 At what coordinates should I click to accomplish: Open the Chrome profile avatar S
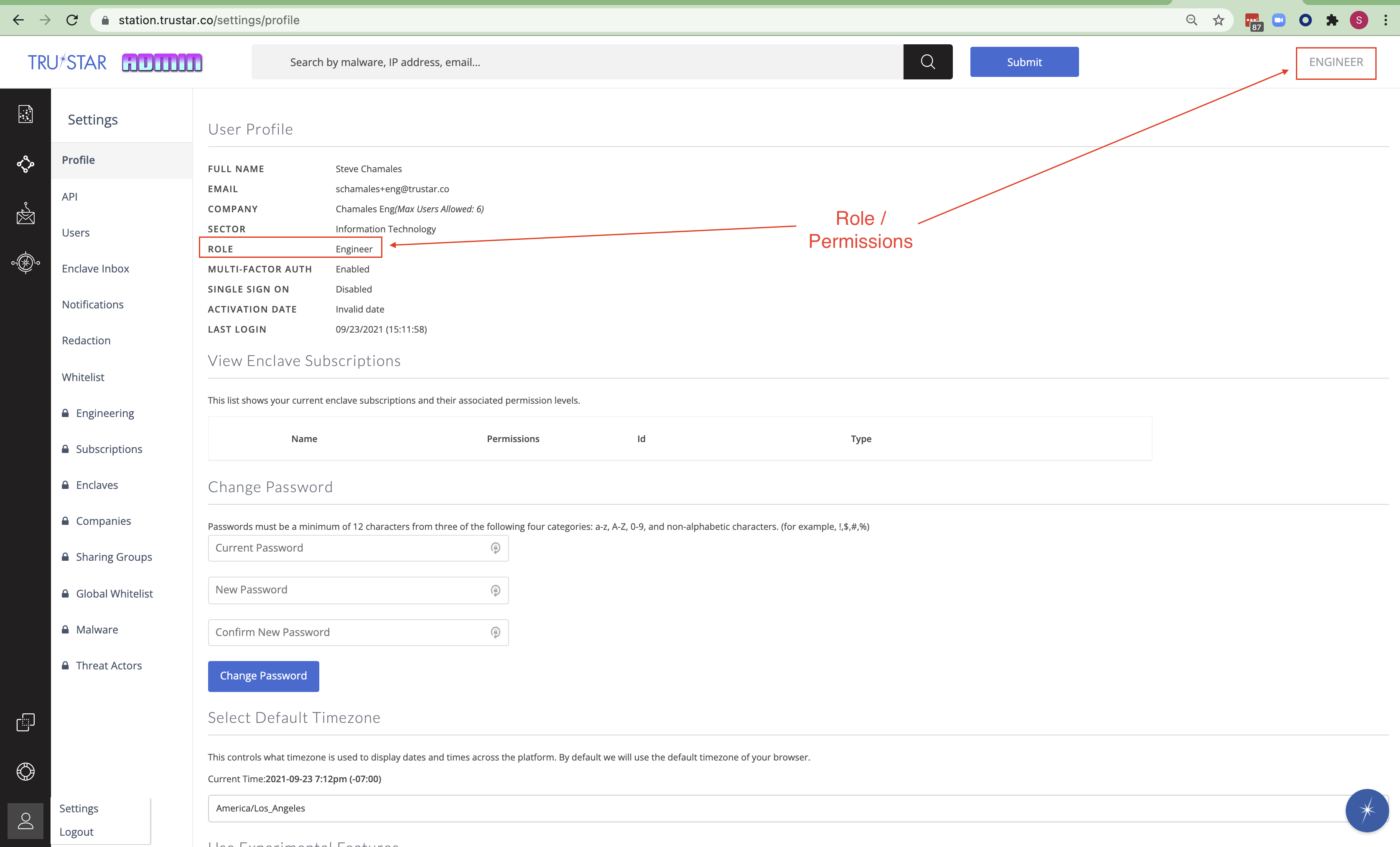click(1359, 20)
